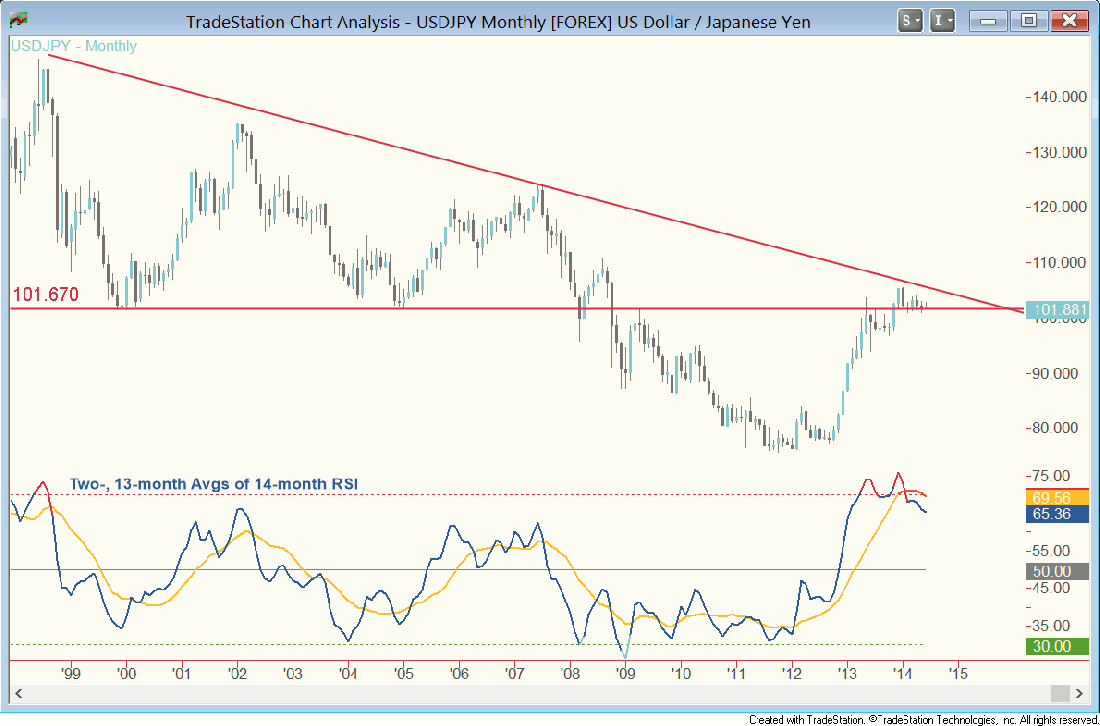Click the USDJPY - Monthly chart label
Screen dimensions: 1100x726
coord(74,46)
